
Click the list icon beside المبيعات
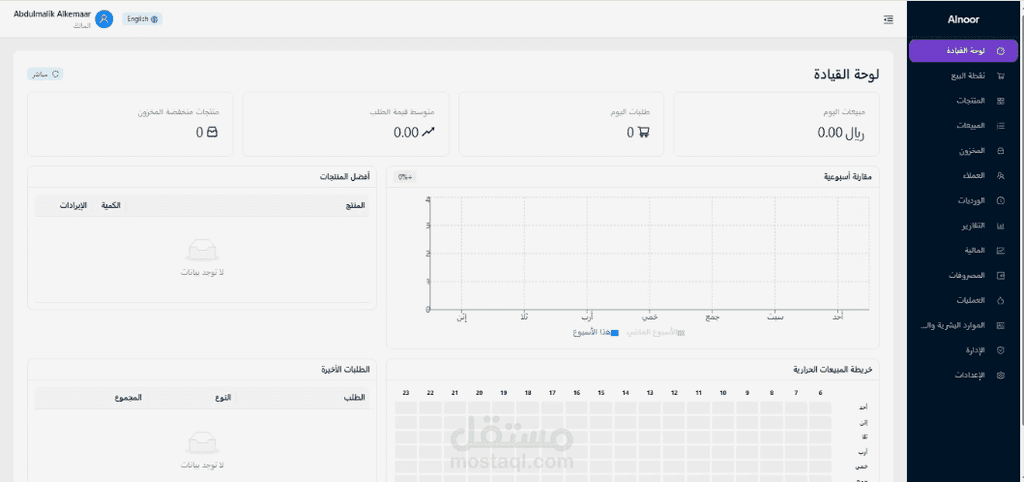click(x=1000, y=126)
